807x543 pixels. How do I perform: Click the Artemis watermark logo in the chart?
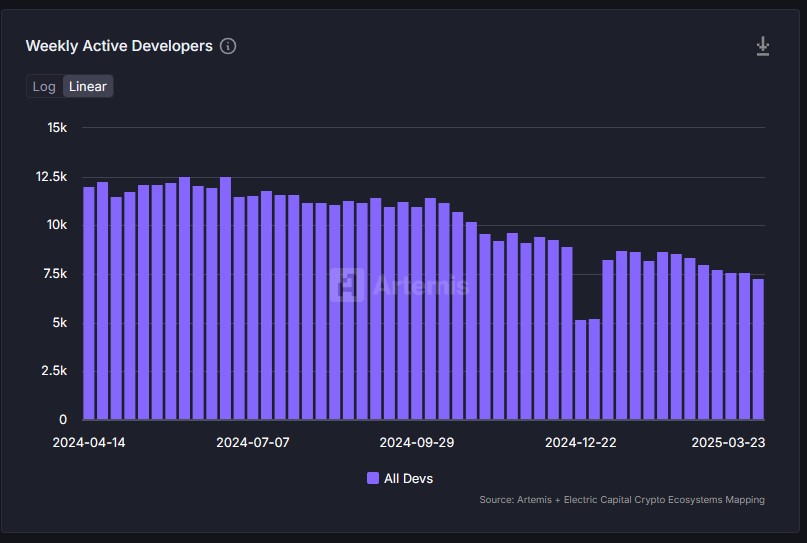347,285
